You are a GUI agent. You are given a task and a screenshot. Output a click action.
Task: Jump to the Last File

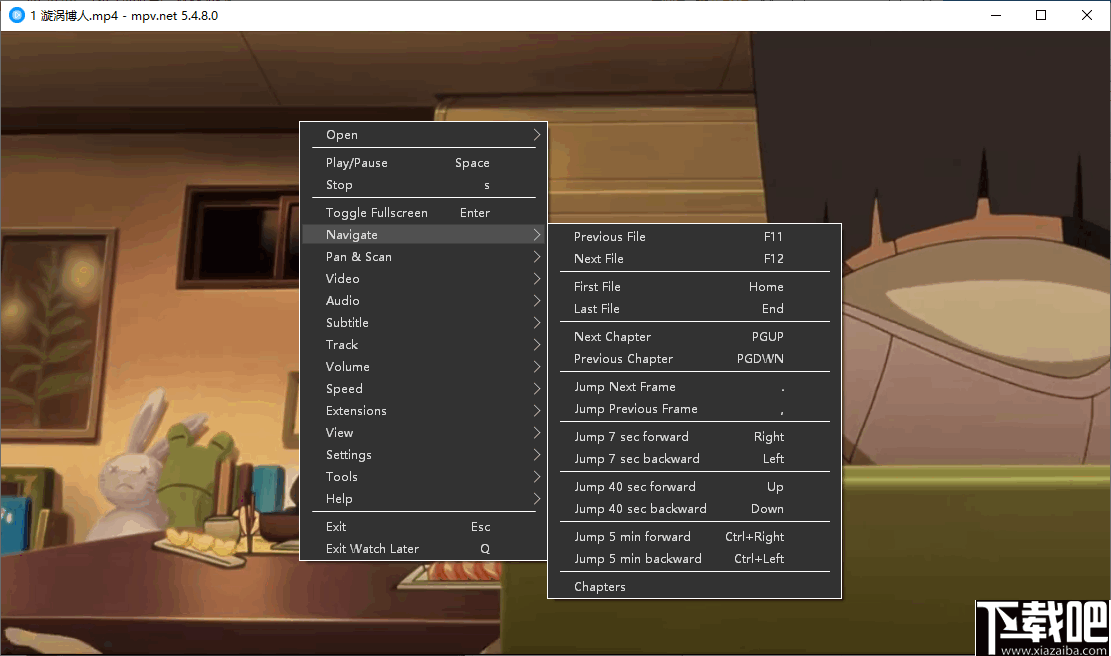click(x=597, y=309)
